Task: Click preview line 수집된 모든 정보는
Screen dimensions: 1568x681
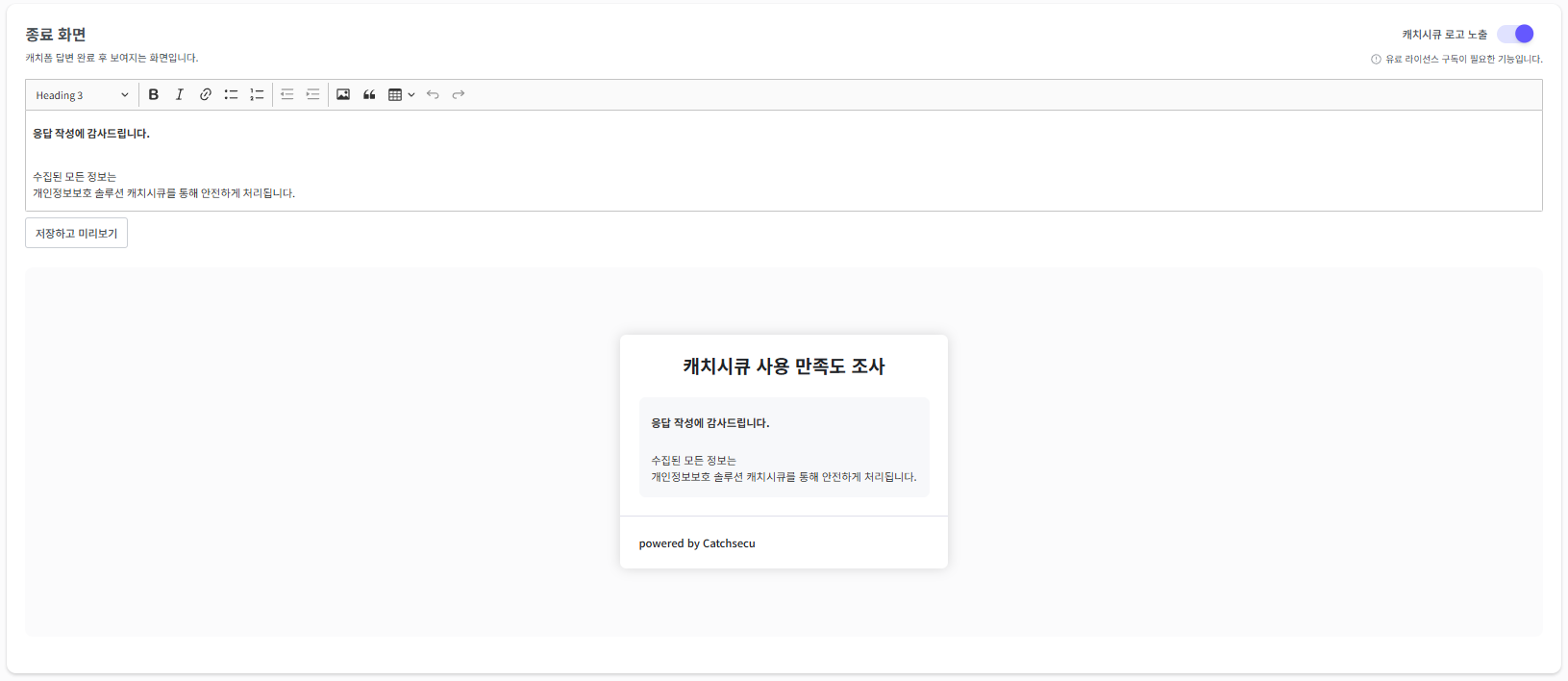Action: tap(693, 461)
